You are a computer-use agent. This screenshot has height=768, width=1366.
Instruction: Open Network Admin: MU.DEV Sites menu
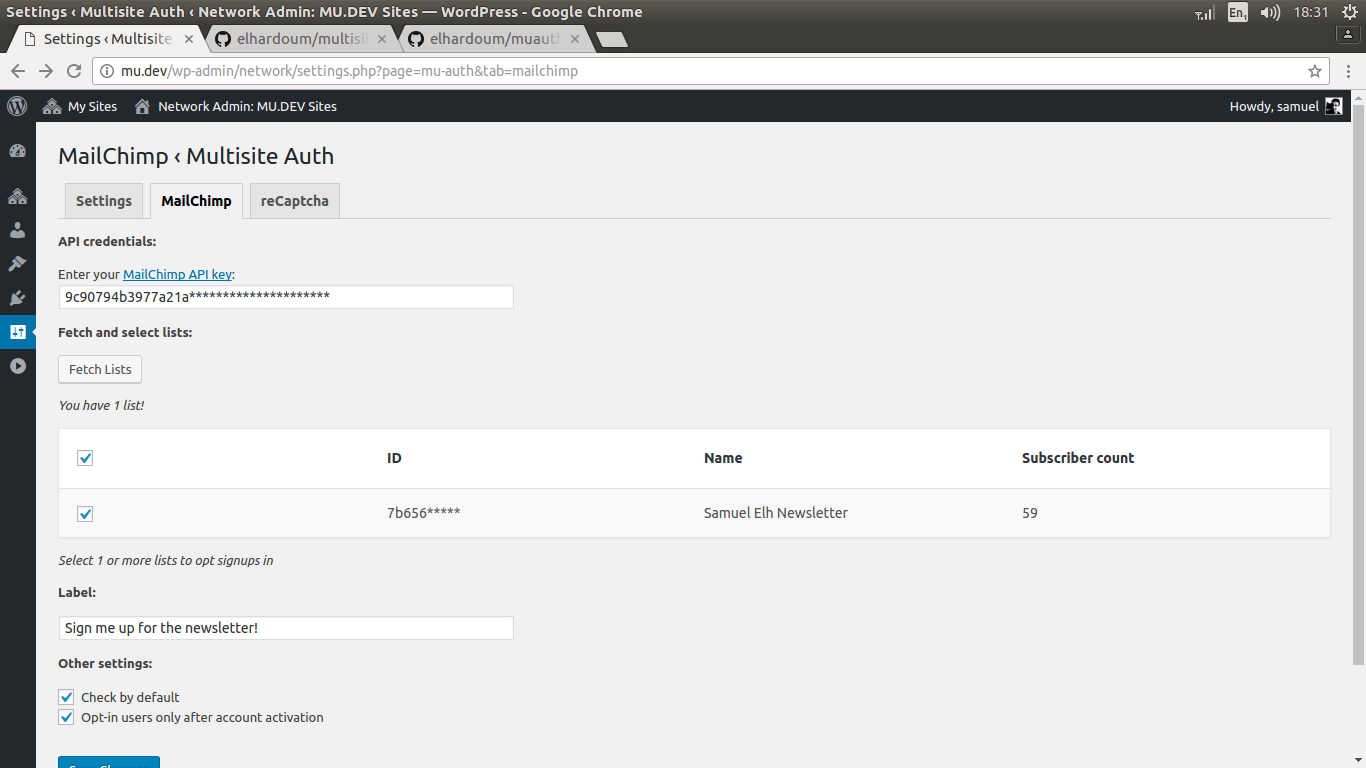[x=236, y=106]
